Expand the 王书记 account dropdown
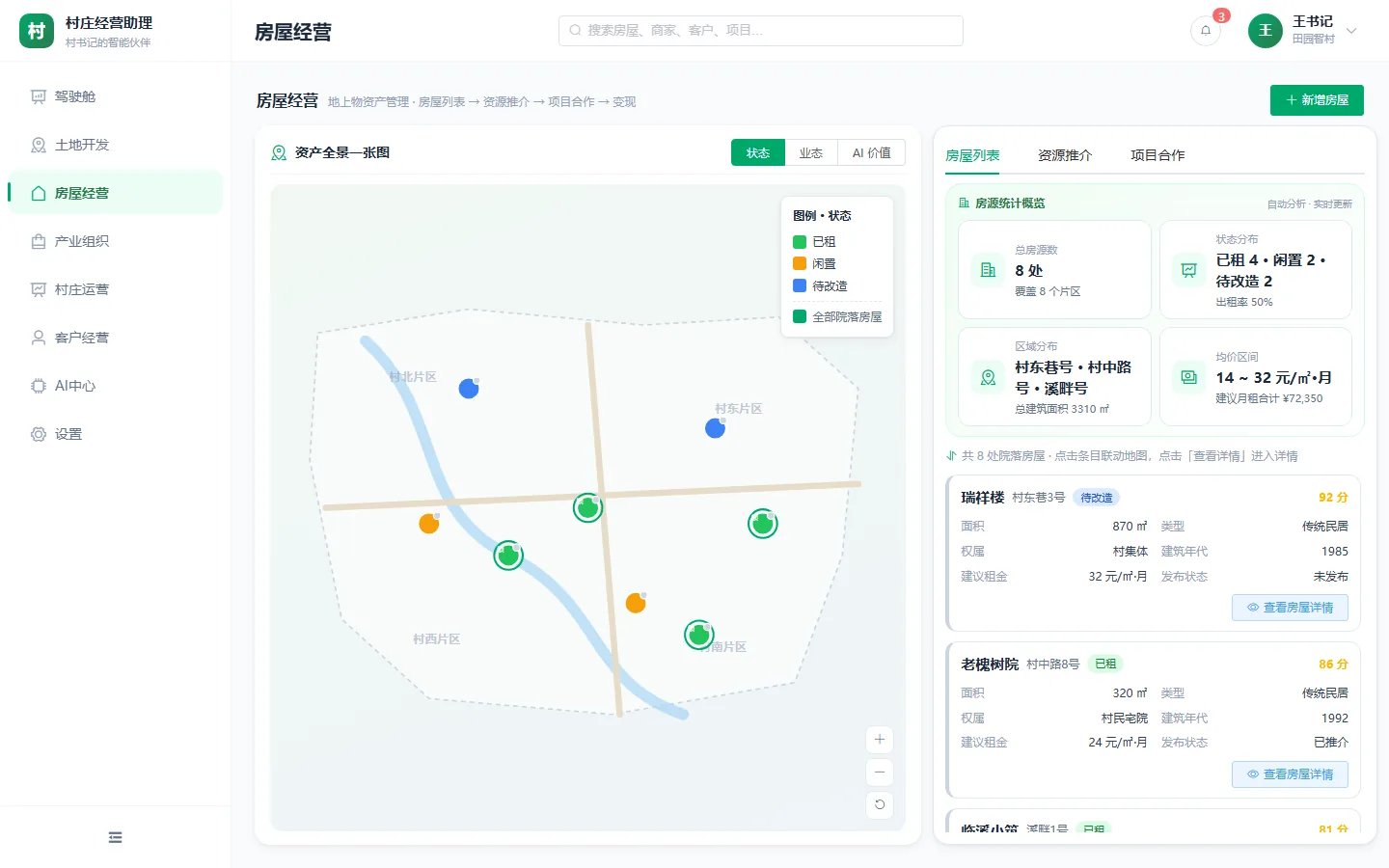This screenshot has width=1389, height=868. [1351, 31]
